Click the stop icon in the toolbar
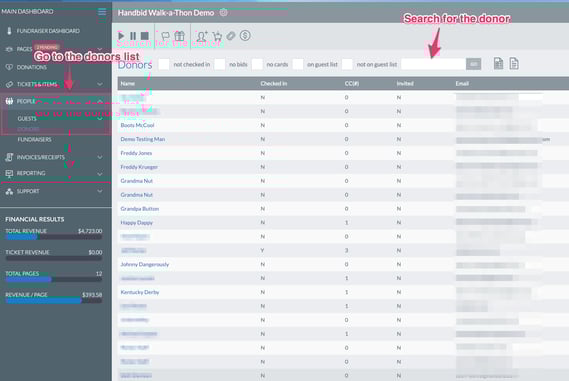This screenshot has height=381, width=569. pyautogui.click(x=144, y=36)
